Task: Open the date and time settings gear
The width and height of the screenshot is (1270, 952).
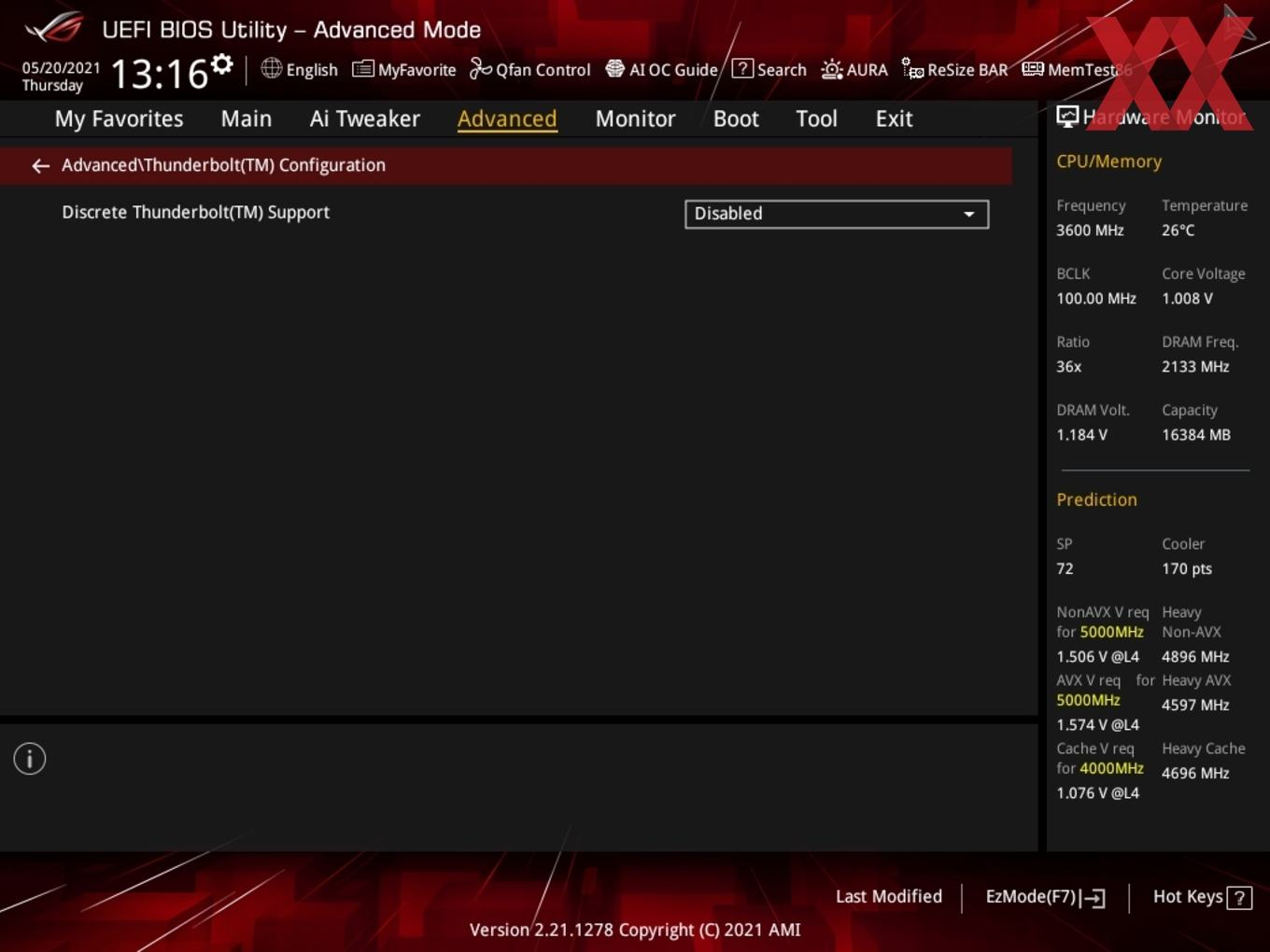Action: tap(222, 64)
